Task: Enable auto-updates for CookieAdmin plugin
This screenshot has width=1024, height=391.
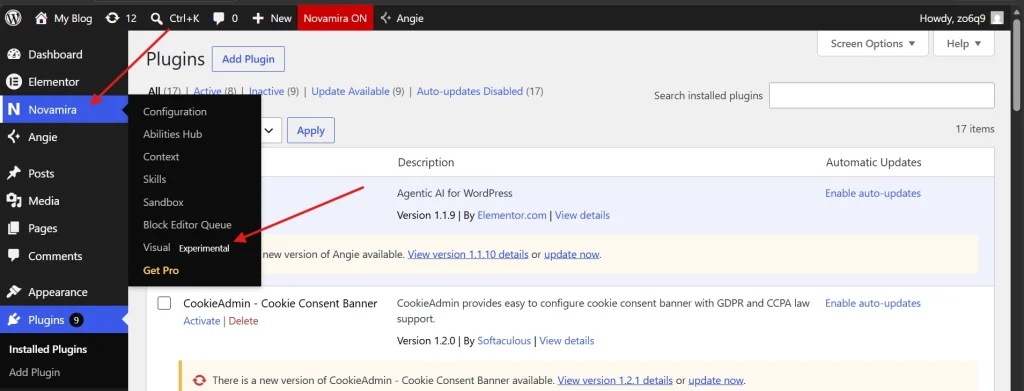Action: pos(872,303)
